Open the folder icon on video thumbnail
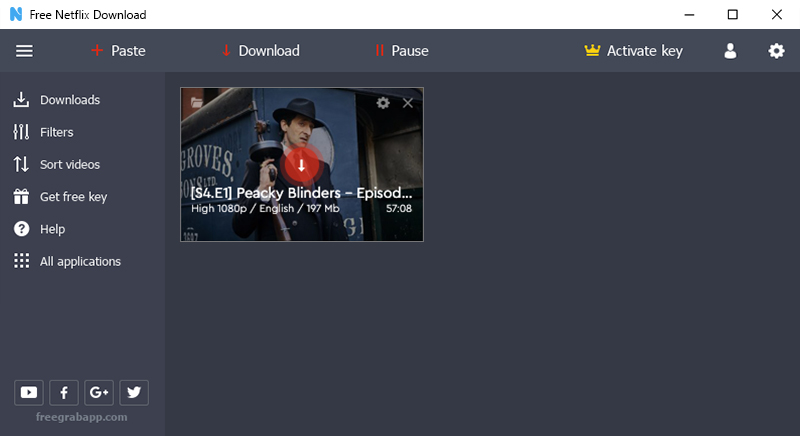This screenshot has height=436, width=800. coord(197,102)
